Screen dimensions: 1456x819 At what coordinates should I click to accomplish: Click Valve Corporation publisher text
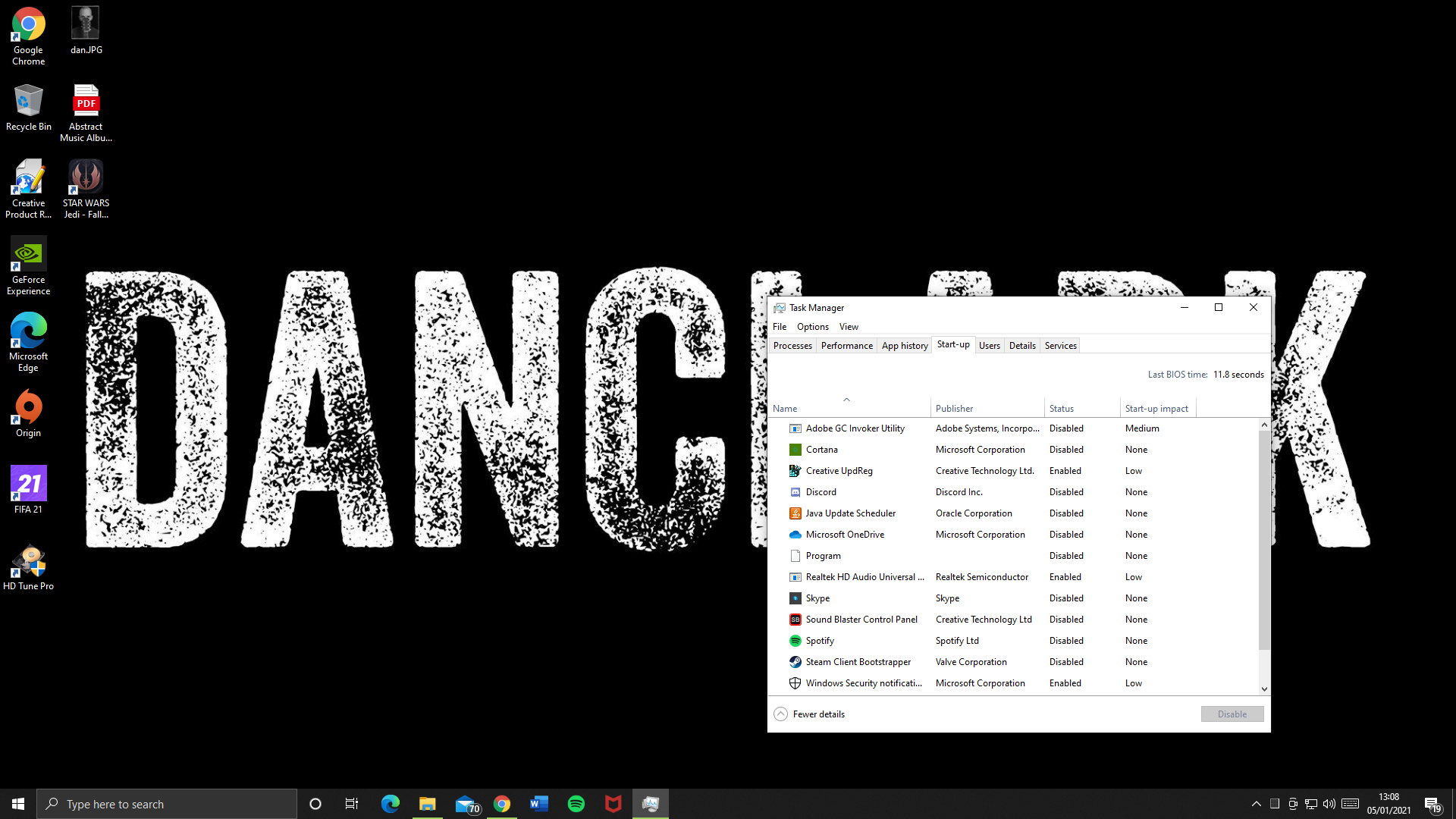point(971,662)
